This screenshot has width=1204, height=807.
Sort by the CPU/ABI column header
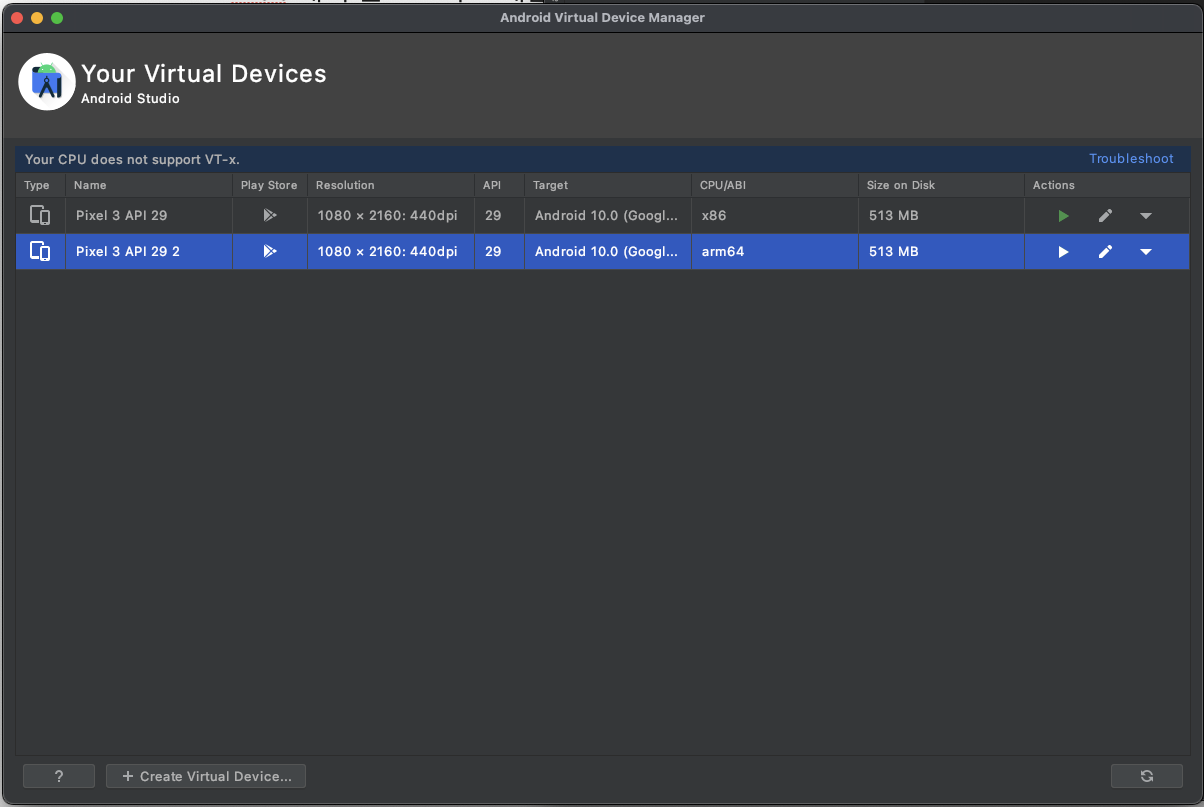point(775,185)
